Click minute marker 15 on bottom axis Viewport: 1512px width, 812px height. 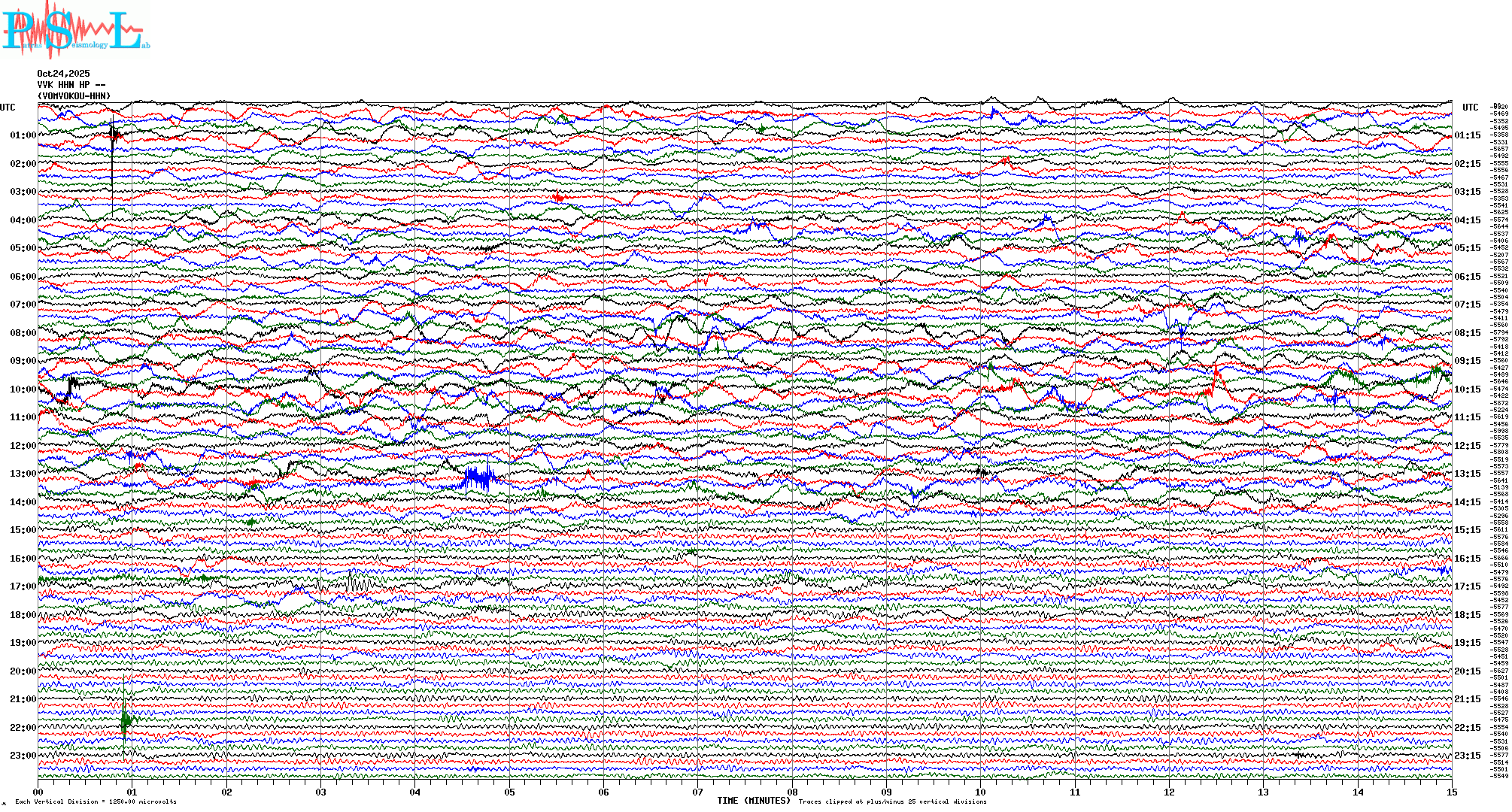tap(1452, 792)
